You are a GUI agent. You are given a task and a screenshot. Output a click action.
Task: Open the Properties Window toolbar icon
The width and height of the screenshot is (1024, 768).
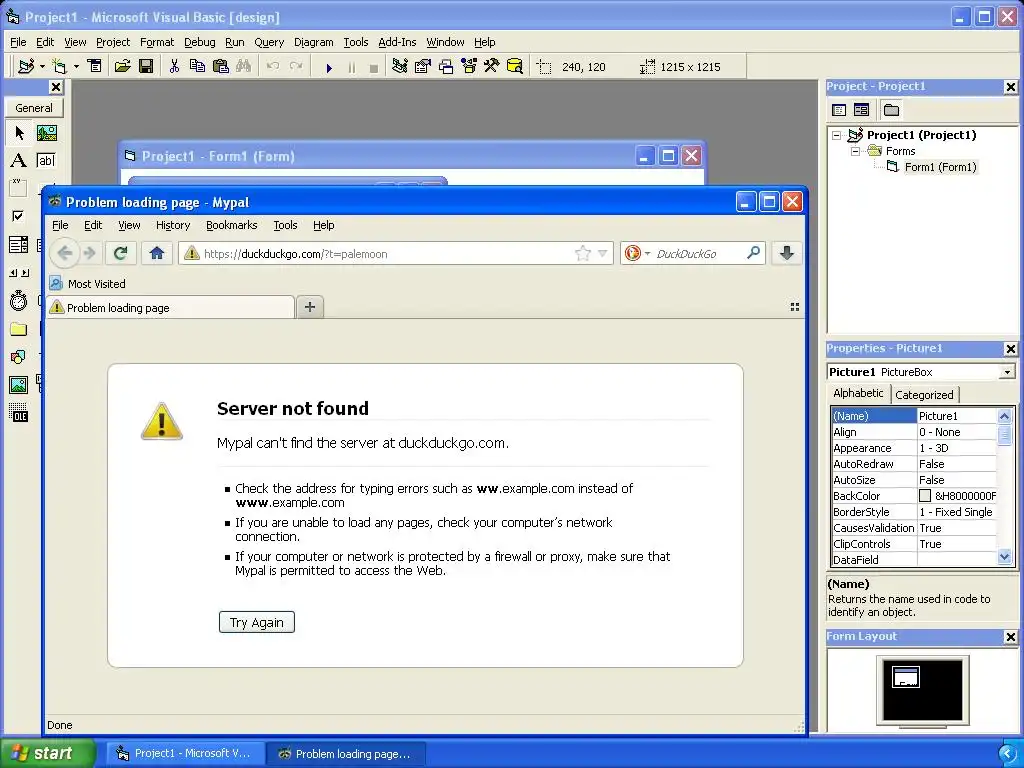[423, 66]
